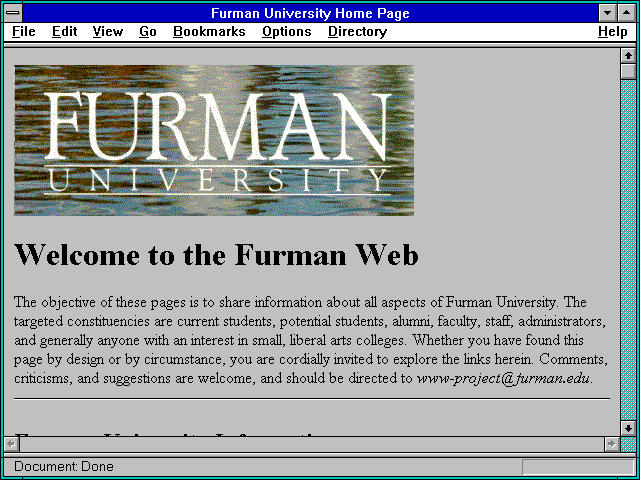Open the Help menu
Viewport: 640px width, 480px height.
point(613,32)
